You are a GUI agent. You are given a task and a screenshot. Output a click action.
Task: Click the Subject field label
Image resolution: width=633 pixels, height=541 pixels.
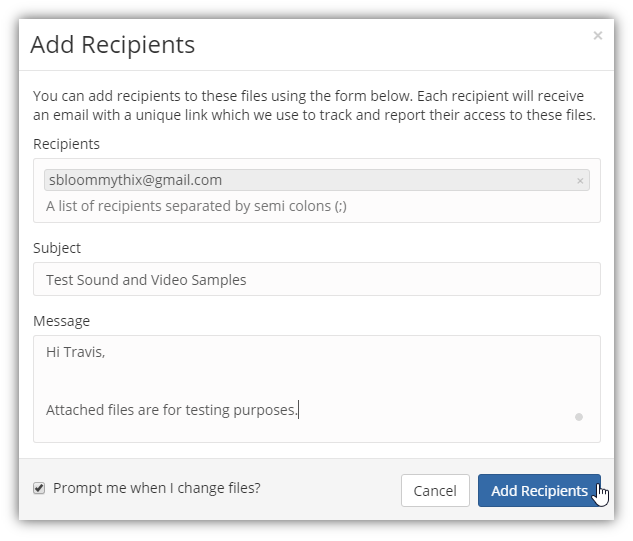coord(57,248)
